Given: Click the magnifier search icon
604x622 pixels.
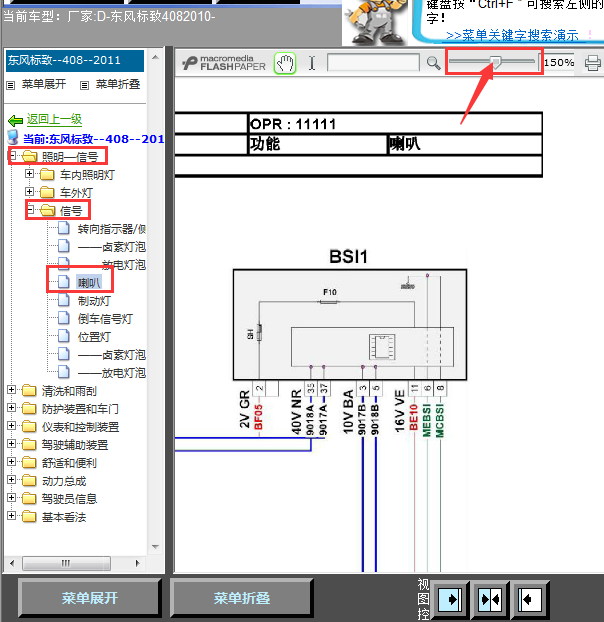Looking at the screenshot, I should coord(433,63).
